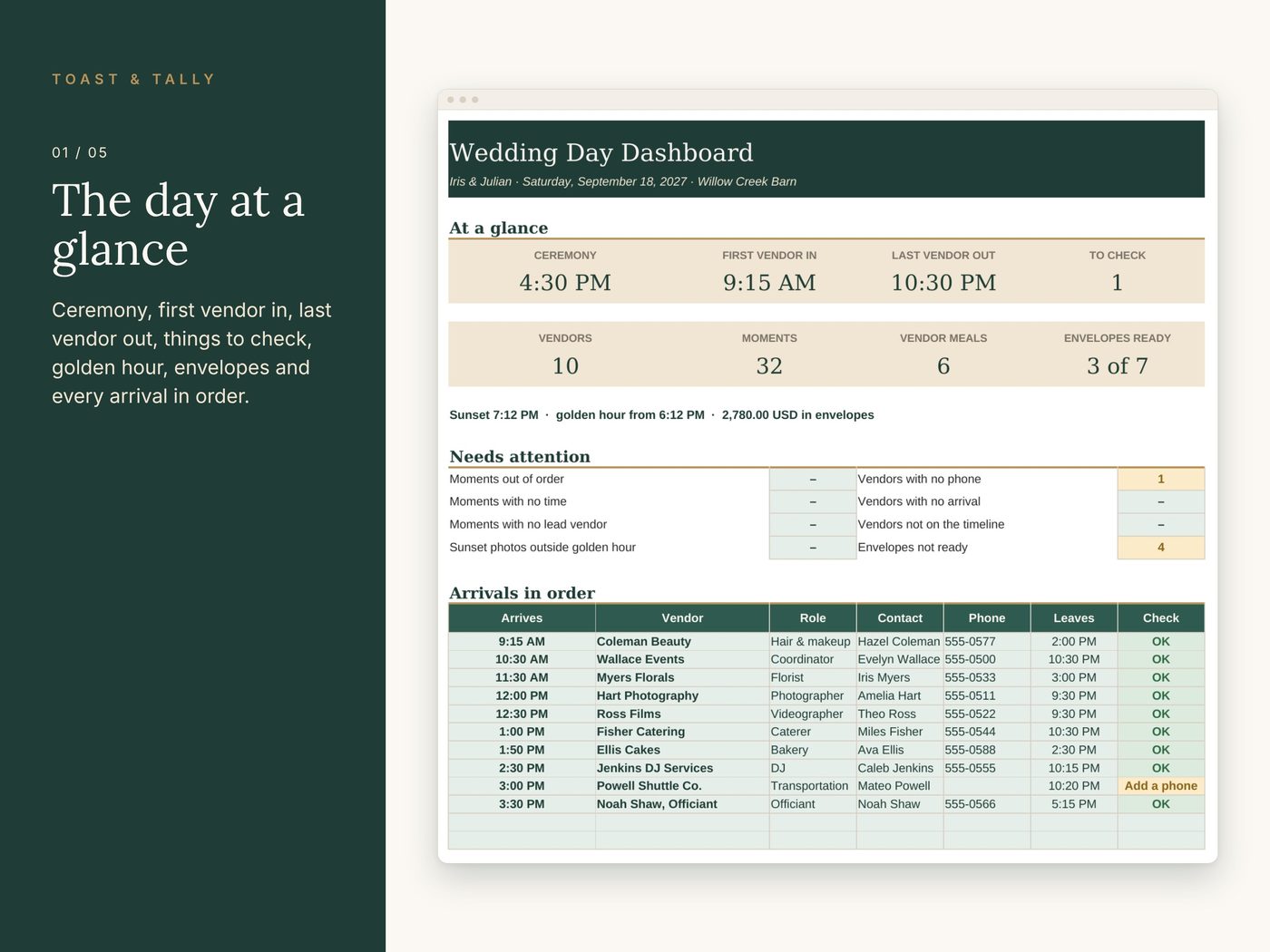Click the Moments count 32
This screenshot has width=1270, height=952.
point(769,366)
